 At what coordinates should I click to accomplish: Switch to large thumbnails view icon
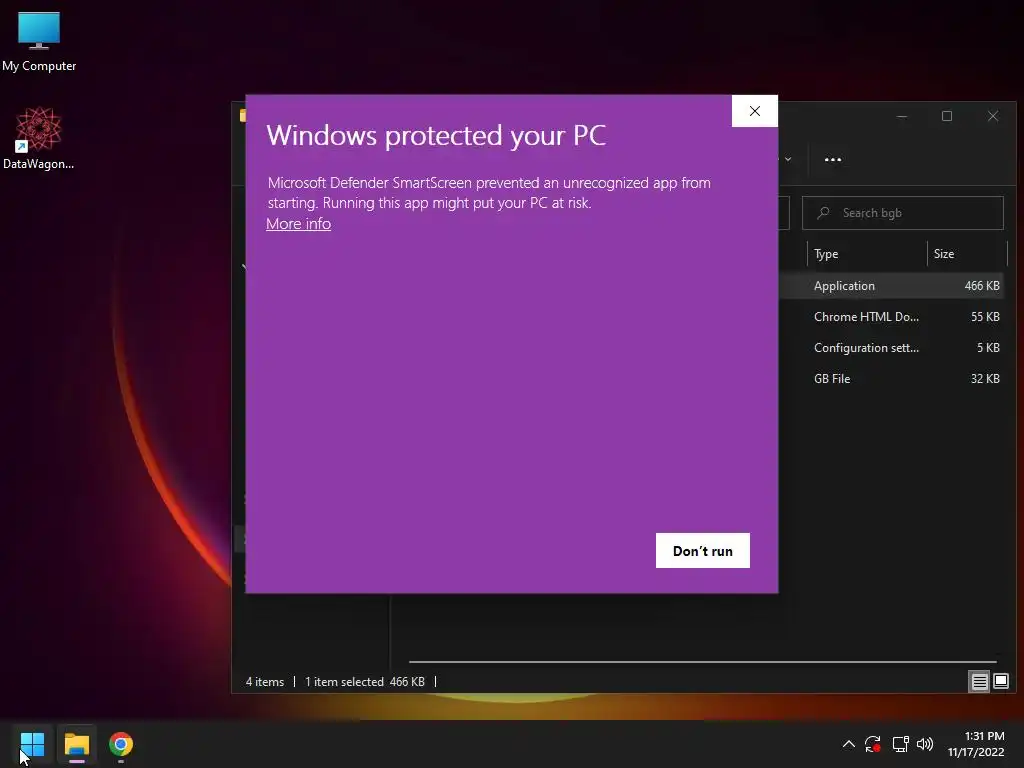pyautogui.click(x=1000, y=682)
